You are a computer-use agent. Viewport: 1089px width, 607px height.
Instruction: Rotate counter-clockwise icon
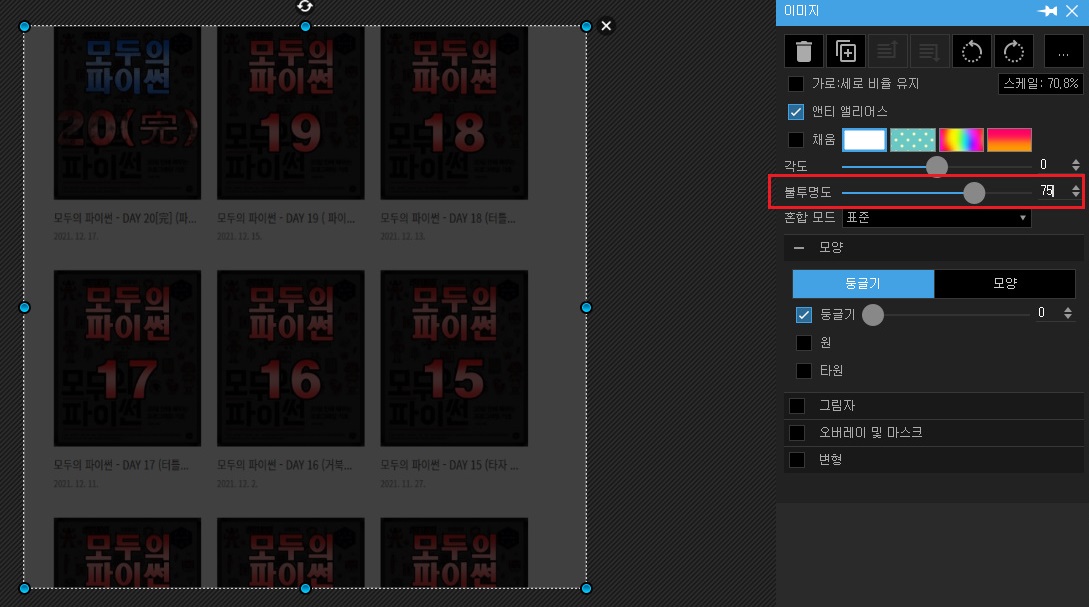click(x=972, y=51)
